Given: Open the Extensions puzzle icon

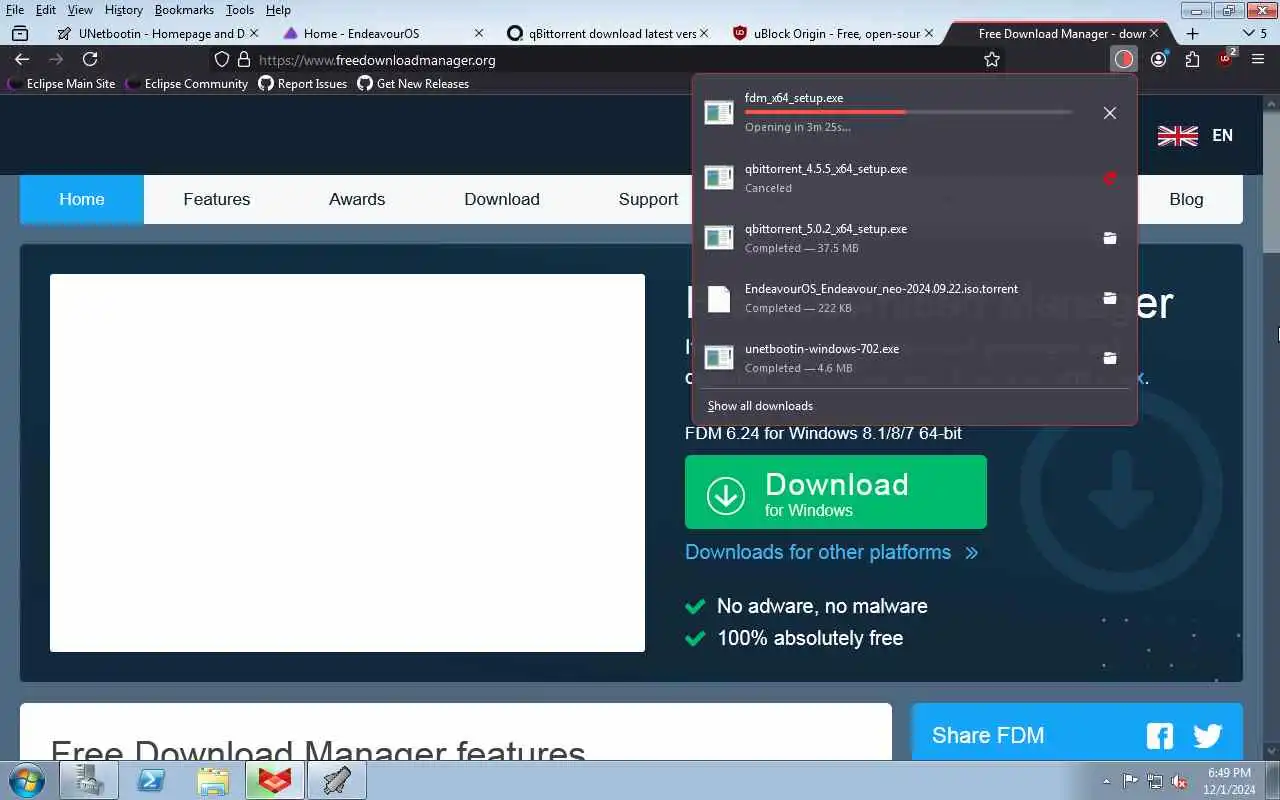Looking at the screenshot, I should click(1192, 59).
